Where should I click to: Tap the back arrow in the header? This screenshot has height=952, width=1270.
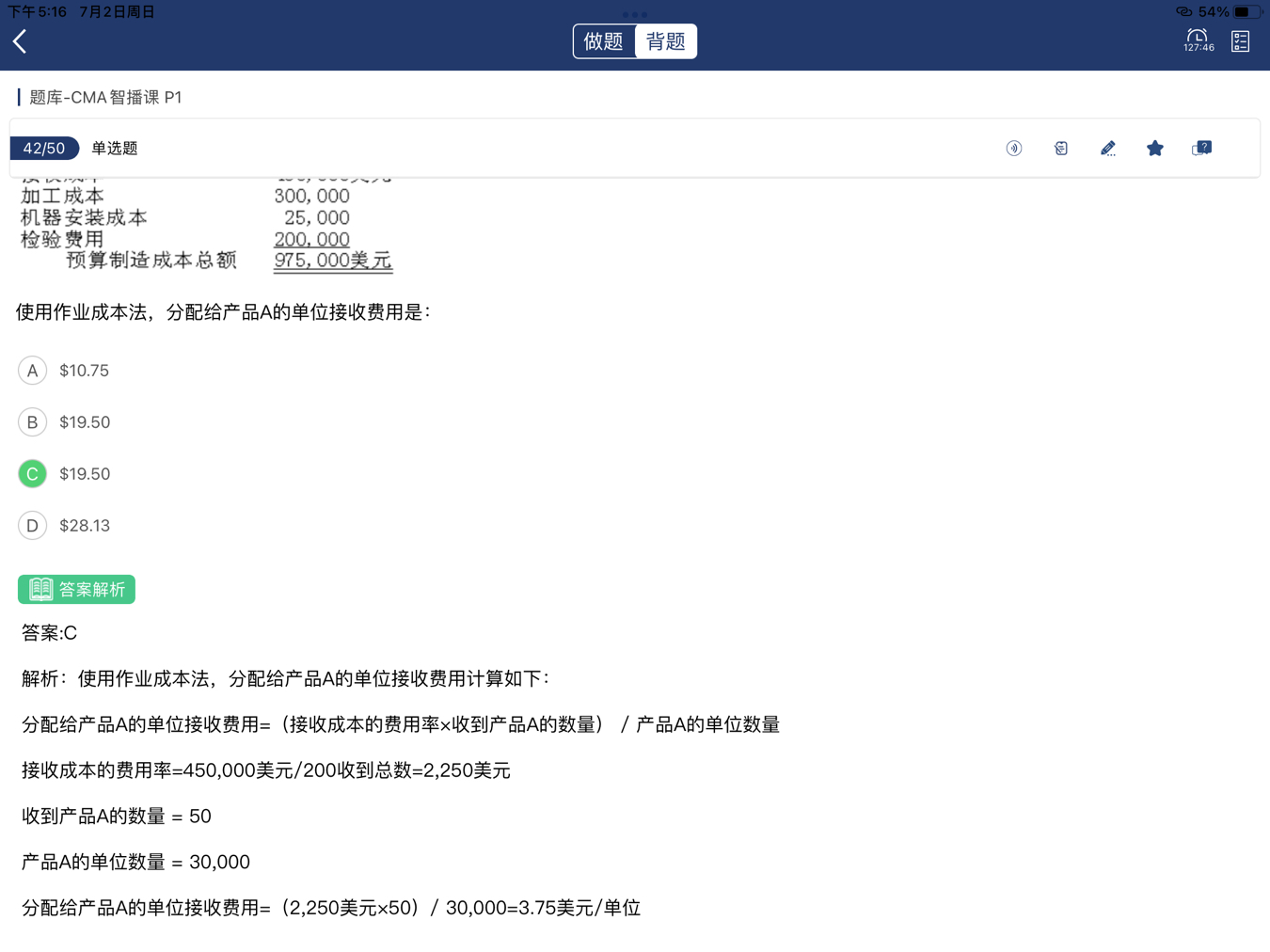pos(21,41)
